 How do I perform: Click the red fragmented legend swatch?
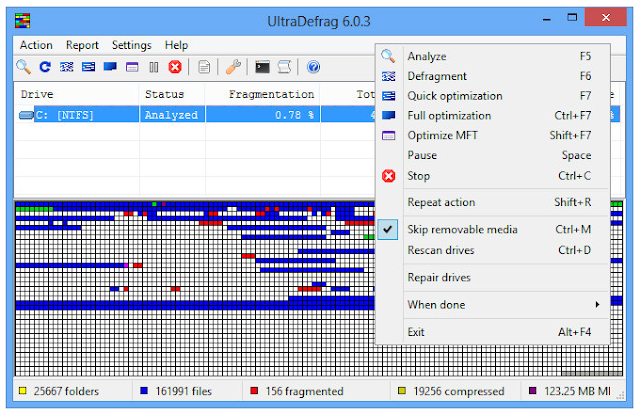tap(254, 391)
